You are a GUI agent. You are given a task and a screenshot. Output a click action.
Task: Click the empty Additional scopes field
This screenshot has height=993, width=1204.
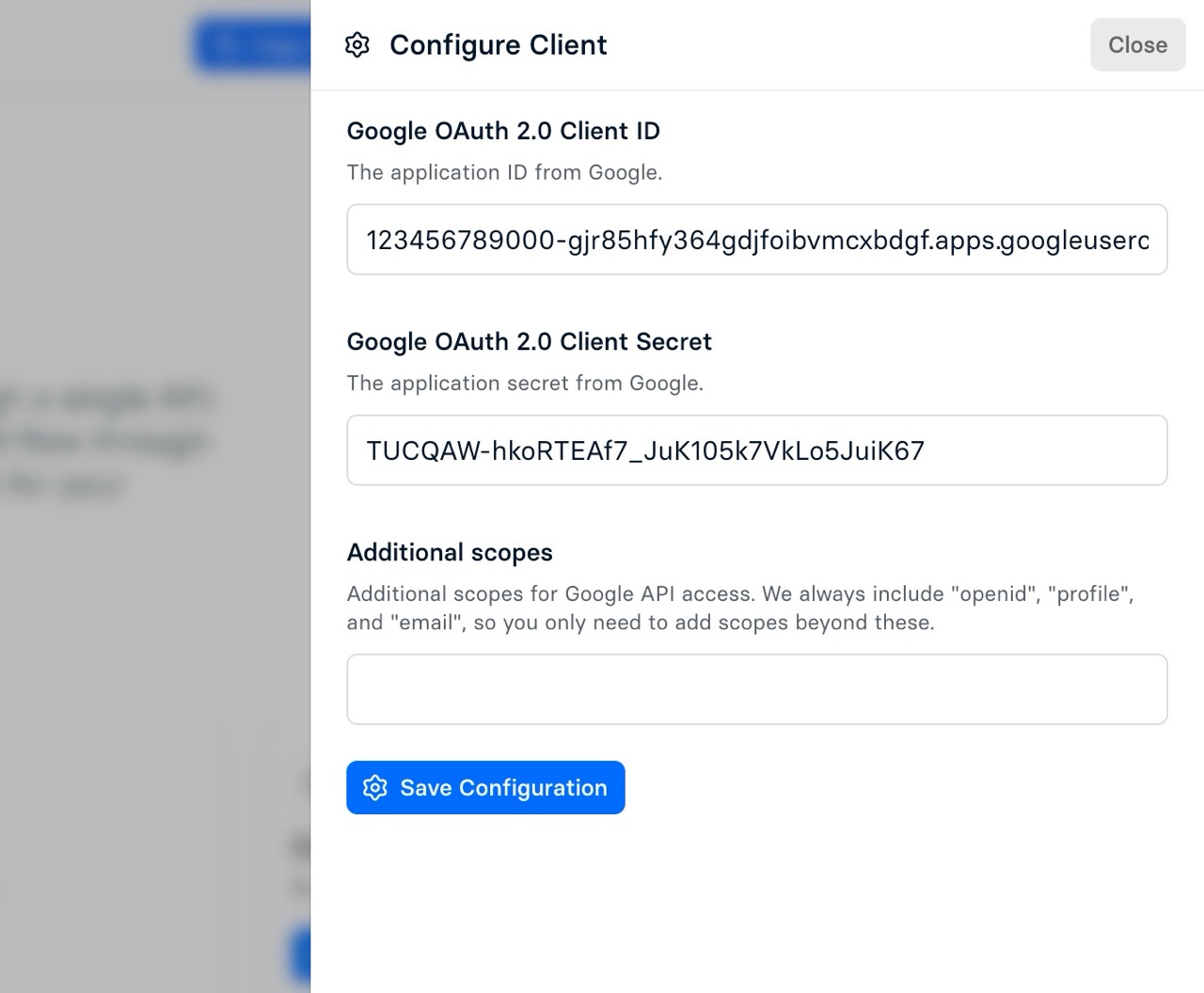[x=756, y=689]
